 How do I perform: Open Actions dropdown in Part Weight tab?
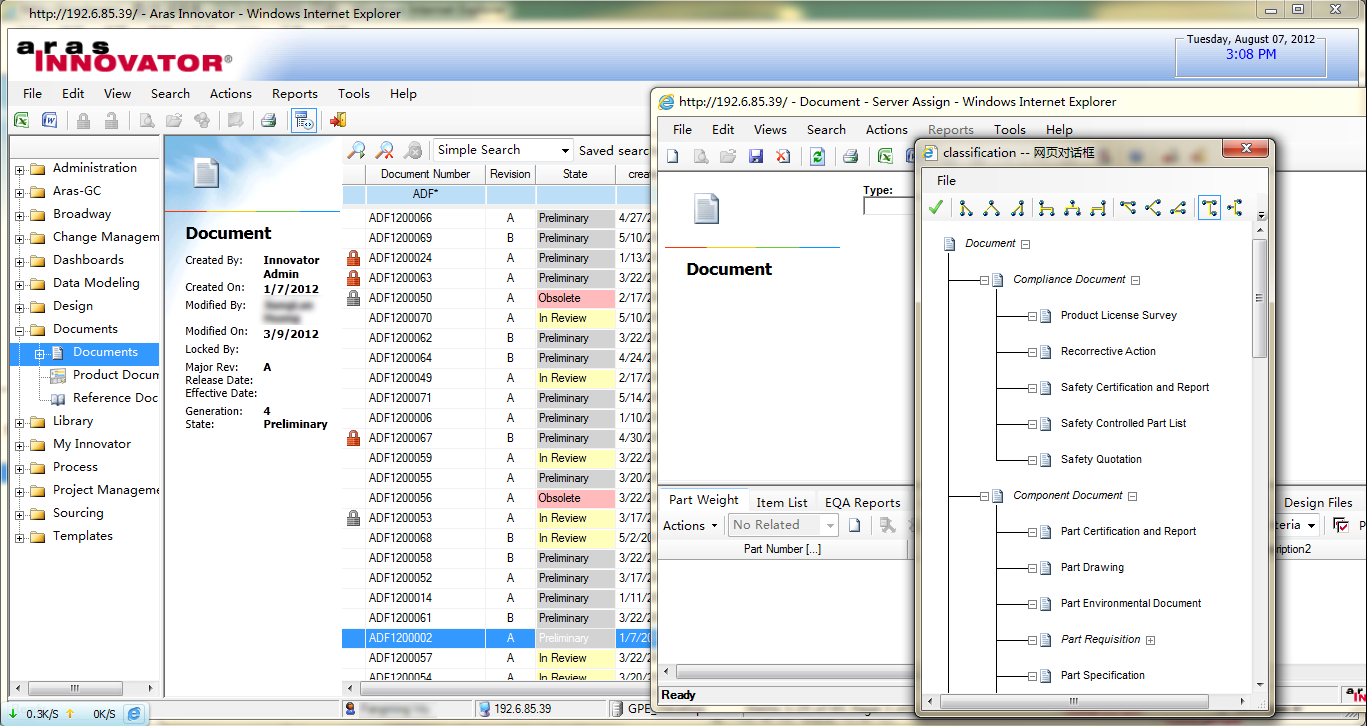[x=691, y=525]
